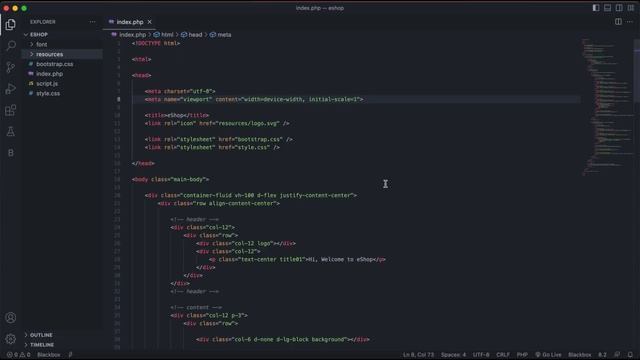Toggle the bottom panel layout icon
The image size is (640, 360).
pyautogui.click(x=607, y=8)
